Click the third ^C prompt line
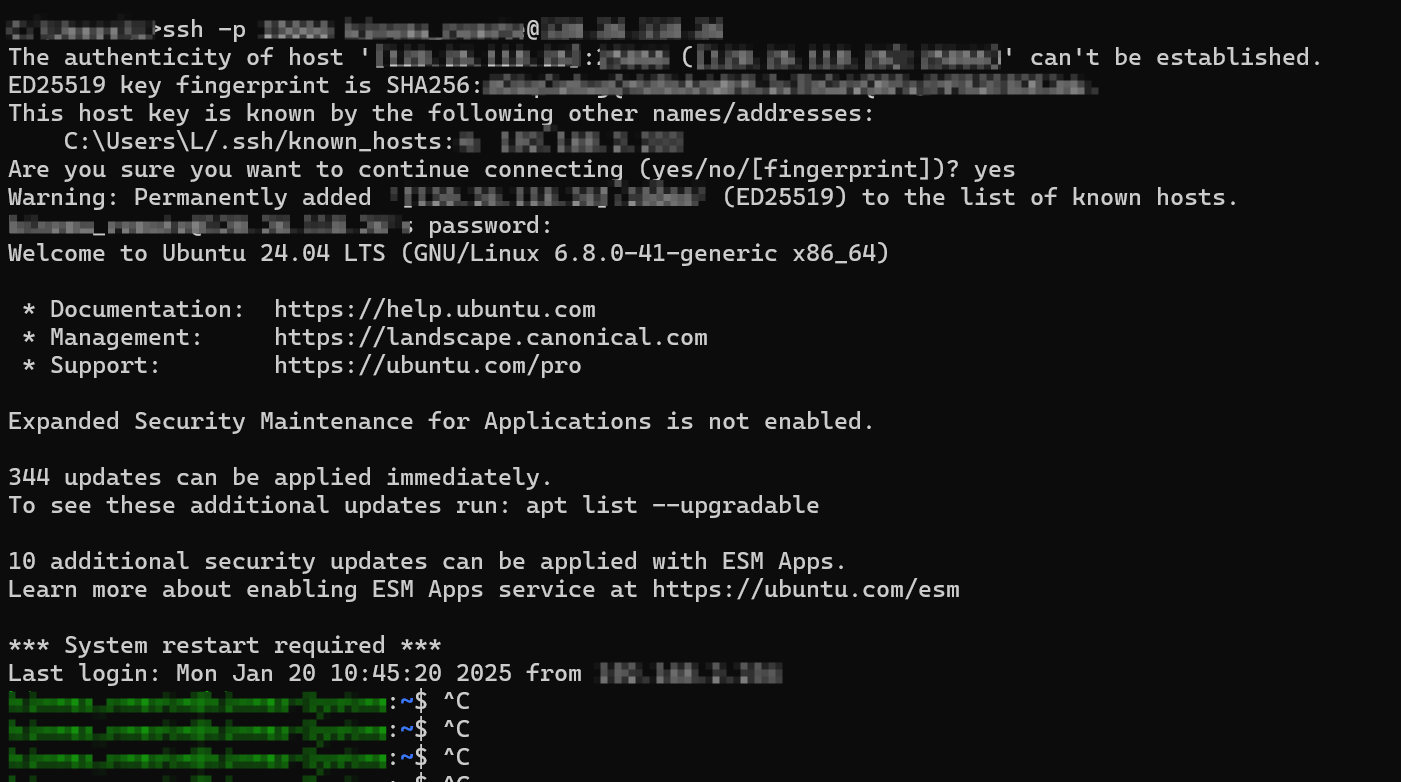 coord(239,758)
